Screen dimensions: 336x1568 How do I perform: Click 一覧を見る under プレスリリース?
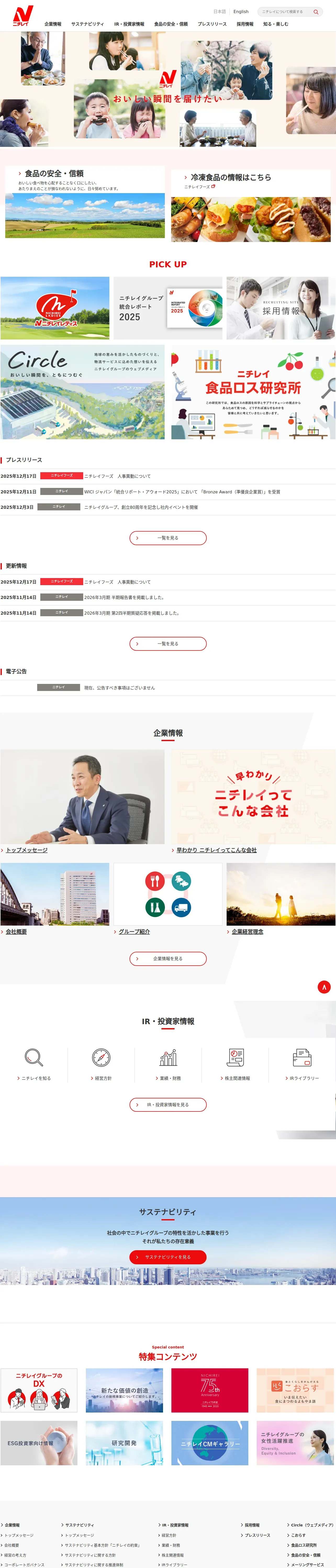(x=168, y=538)
